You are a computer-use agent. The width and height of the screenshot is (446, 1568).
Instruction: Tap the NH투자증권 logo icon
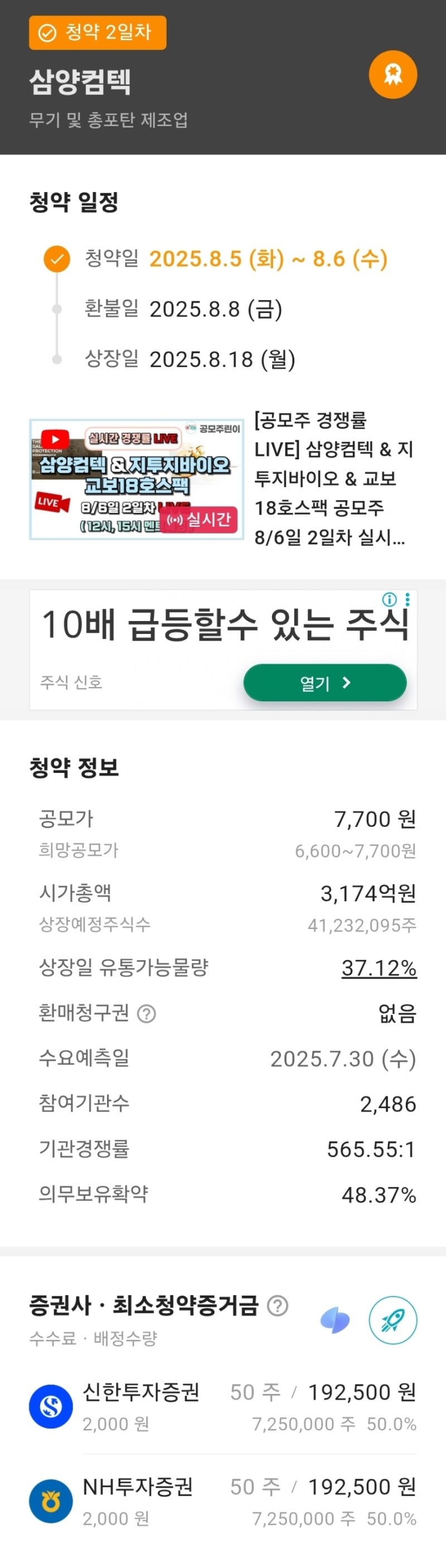pyautogui.click(x=51, y=1501)
